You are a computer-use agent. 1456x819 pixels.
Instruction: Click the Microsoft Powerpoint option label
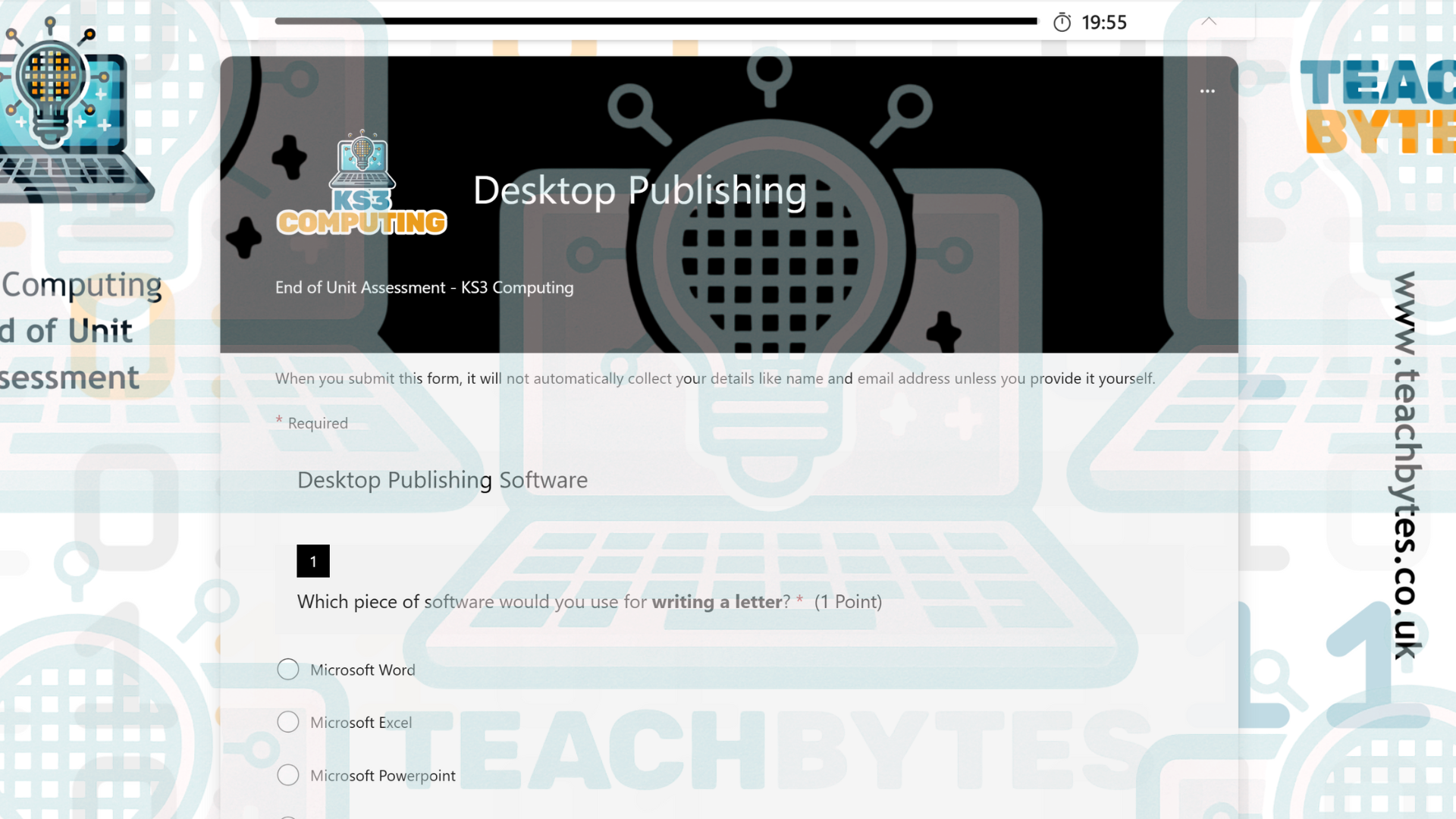click(x=383, y=775)
